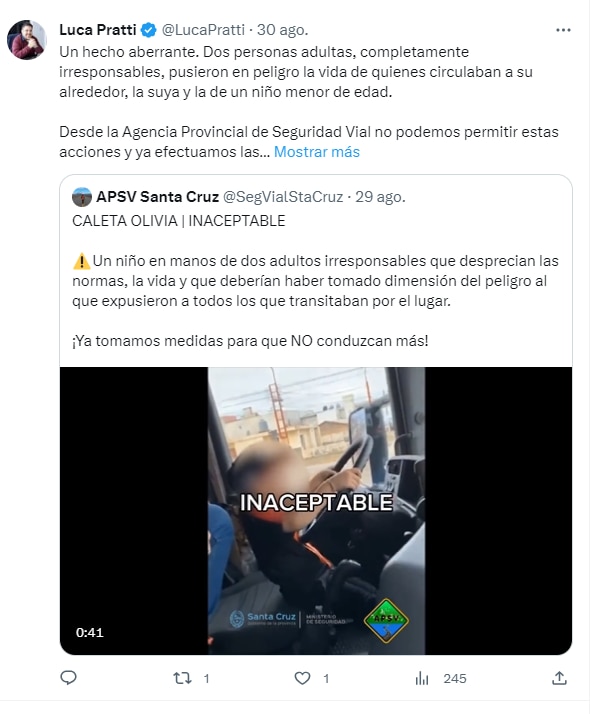Viewport: 608px width, 714px height.
Task: Like the tweet using heart icon
Action: (302, 678)
